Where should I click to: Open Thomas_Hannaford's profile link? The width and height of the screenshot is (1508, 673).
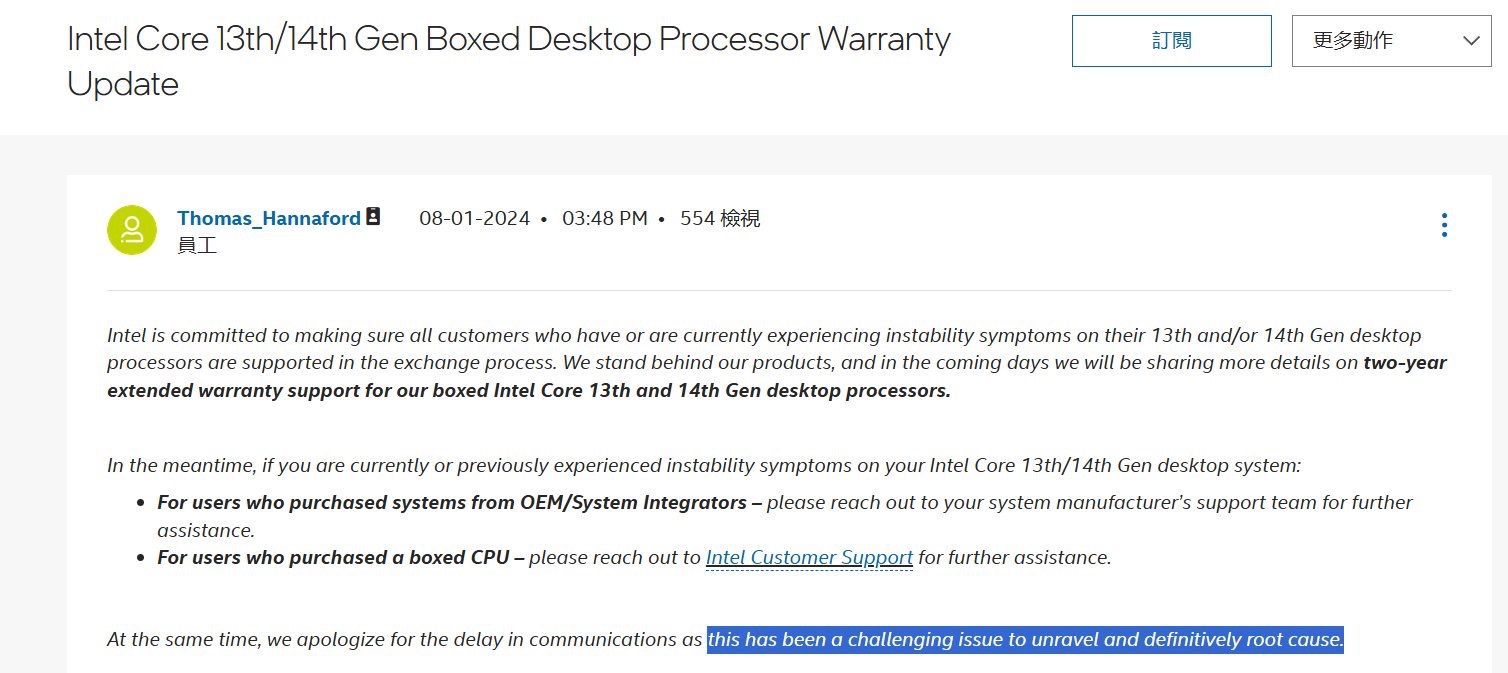(268, 218)
